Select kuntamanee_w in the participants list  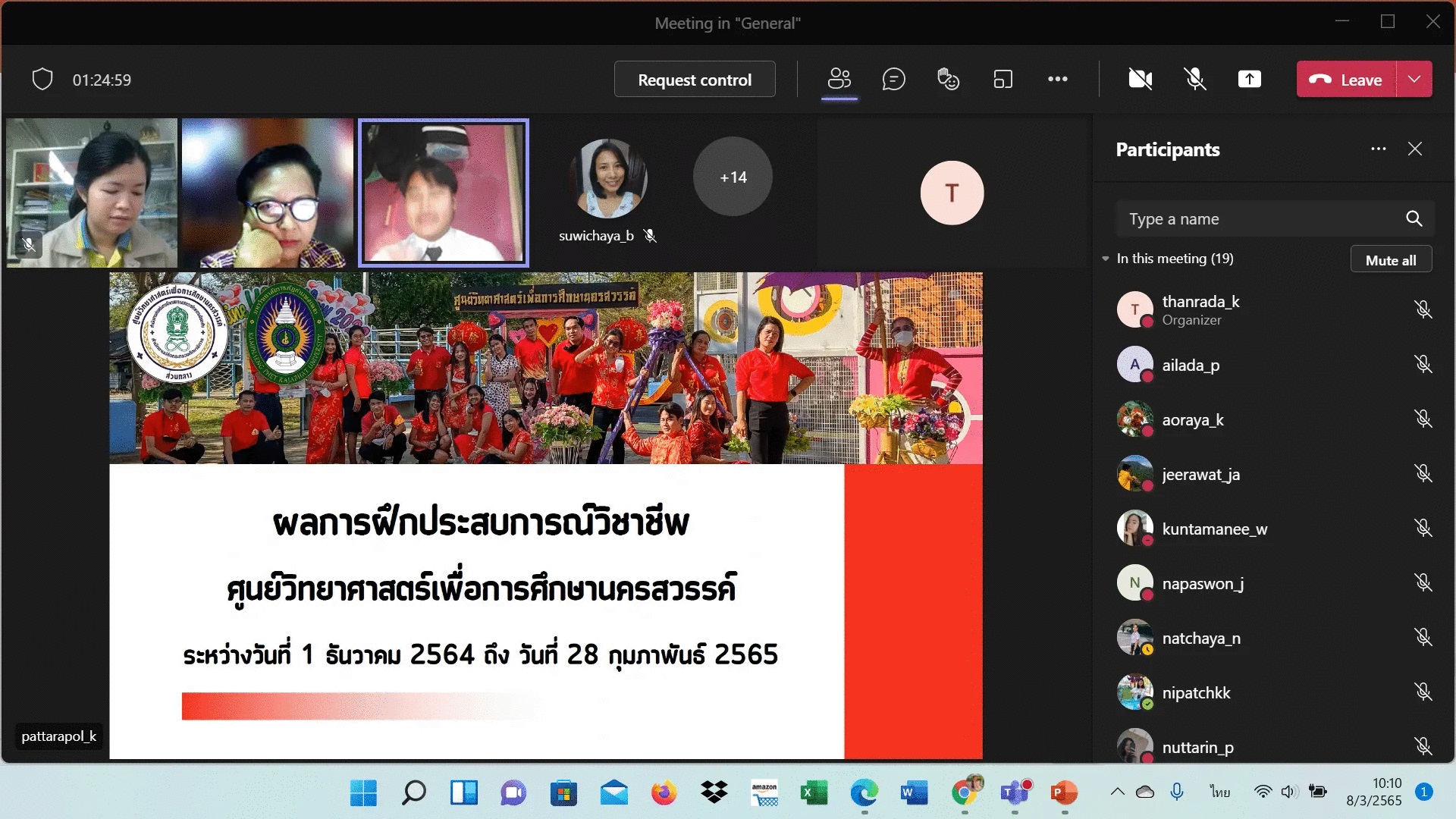pos(1214,529)
